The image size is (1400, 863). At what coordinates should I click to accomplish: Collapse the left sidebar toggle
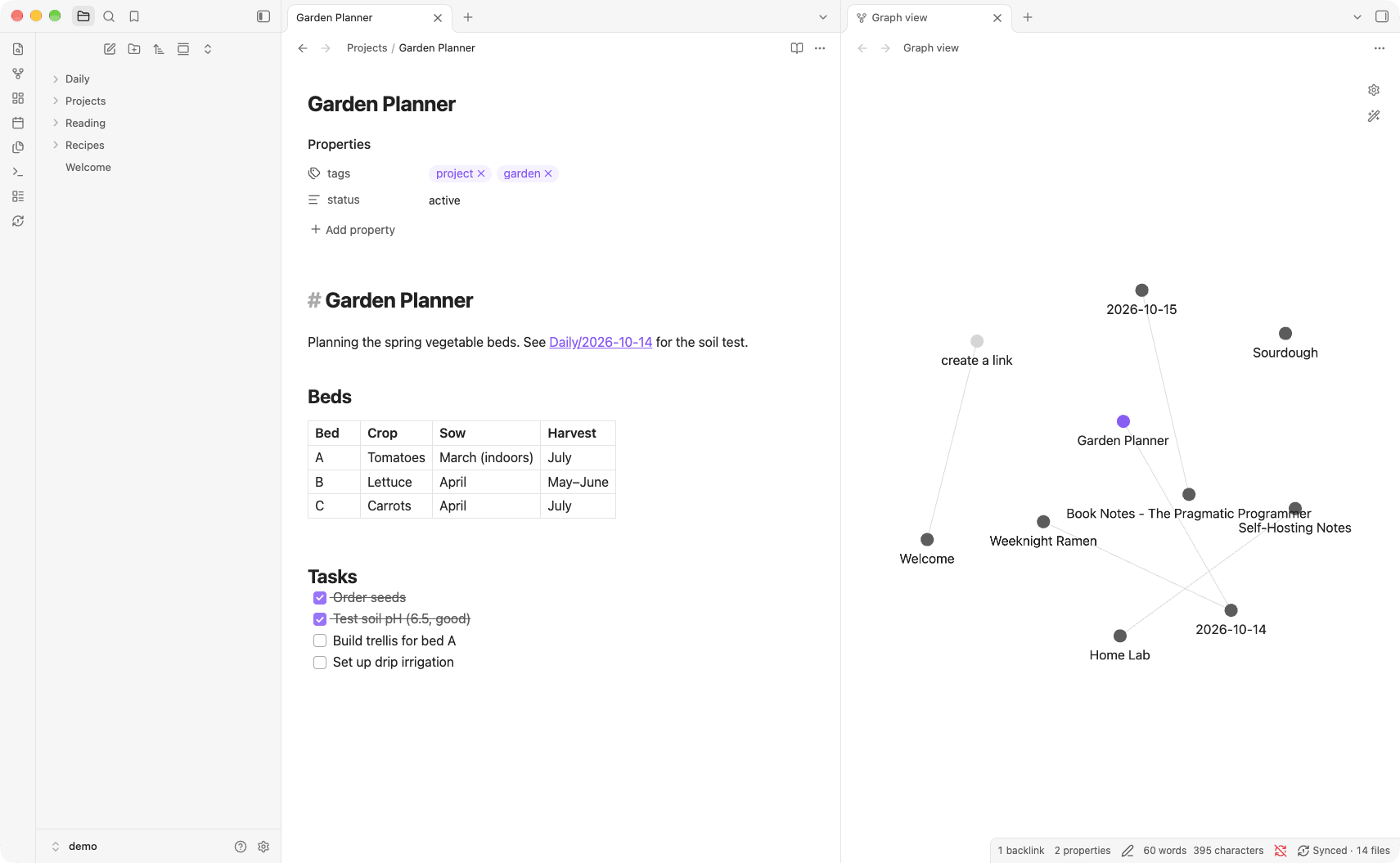click(x=263, y=16)
